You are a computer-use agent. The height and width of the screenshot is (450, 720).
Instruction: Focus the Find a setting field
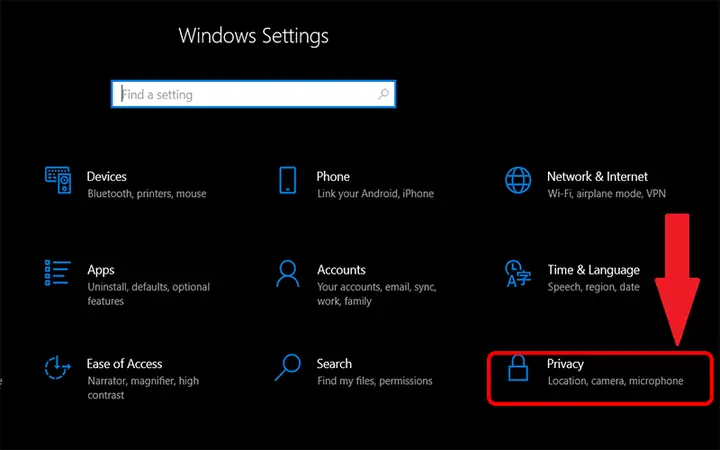coord(253,94)
